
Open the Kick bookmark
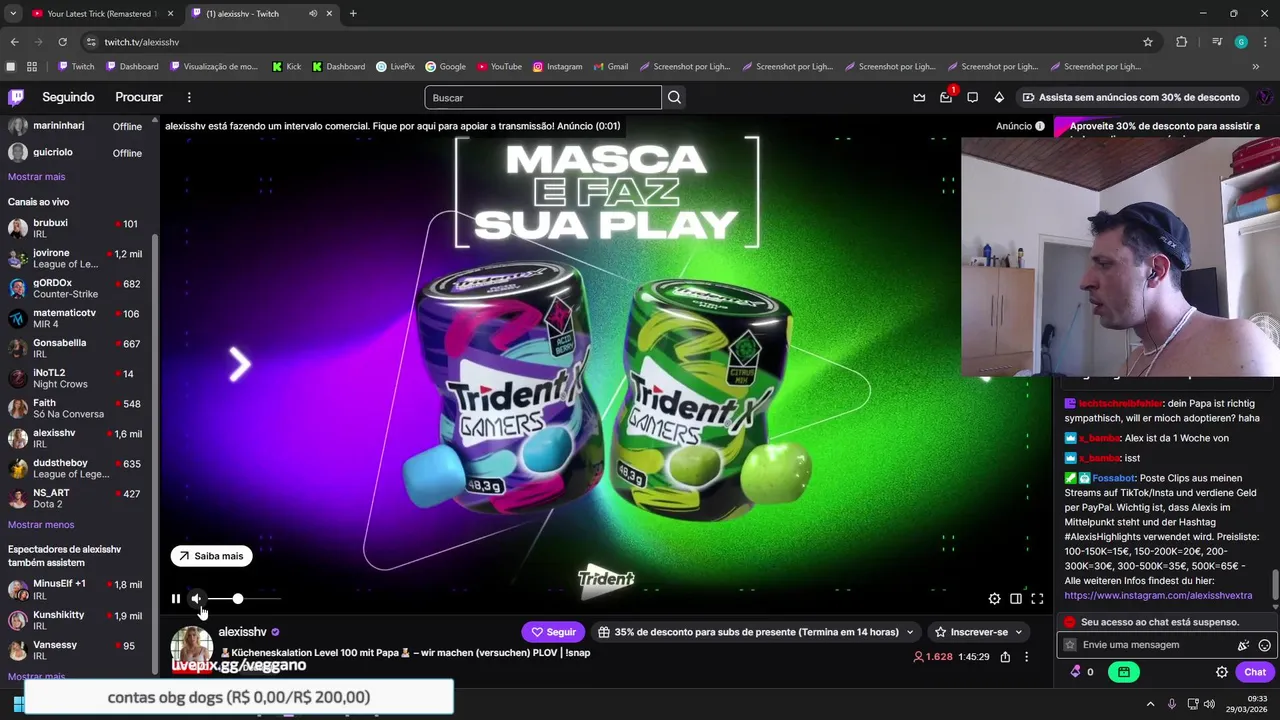[286, 67]
